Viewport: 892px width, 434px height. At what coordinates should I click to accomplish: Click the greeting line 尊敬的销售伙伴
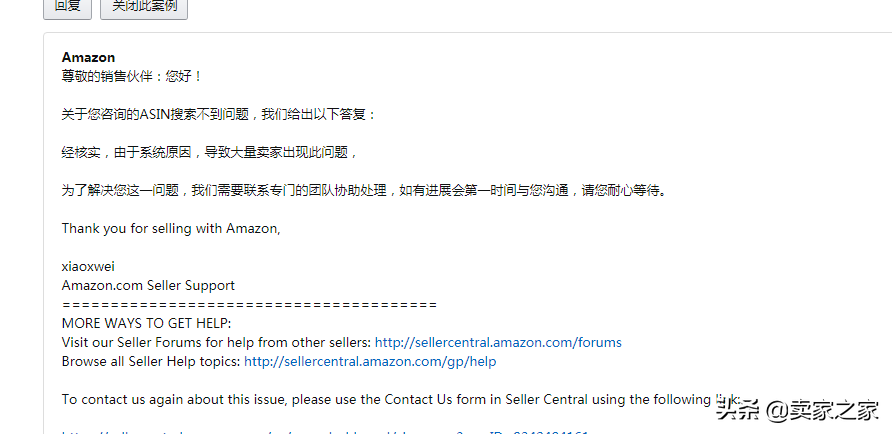point(131,76)
